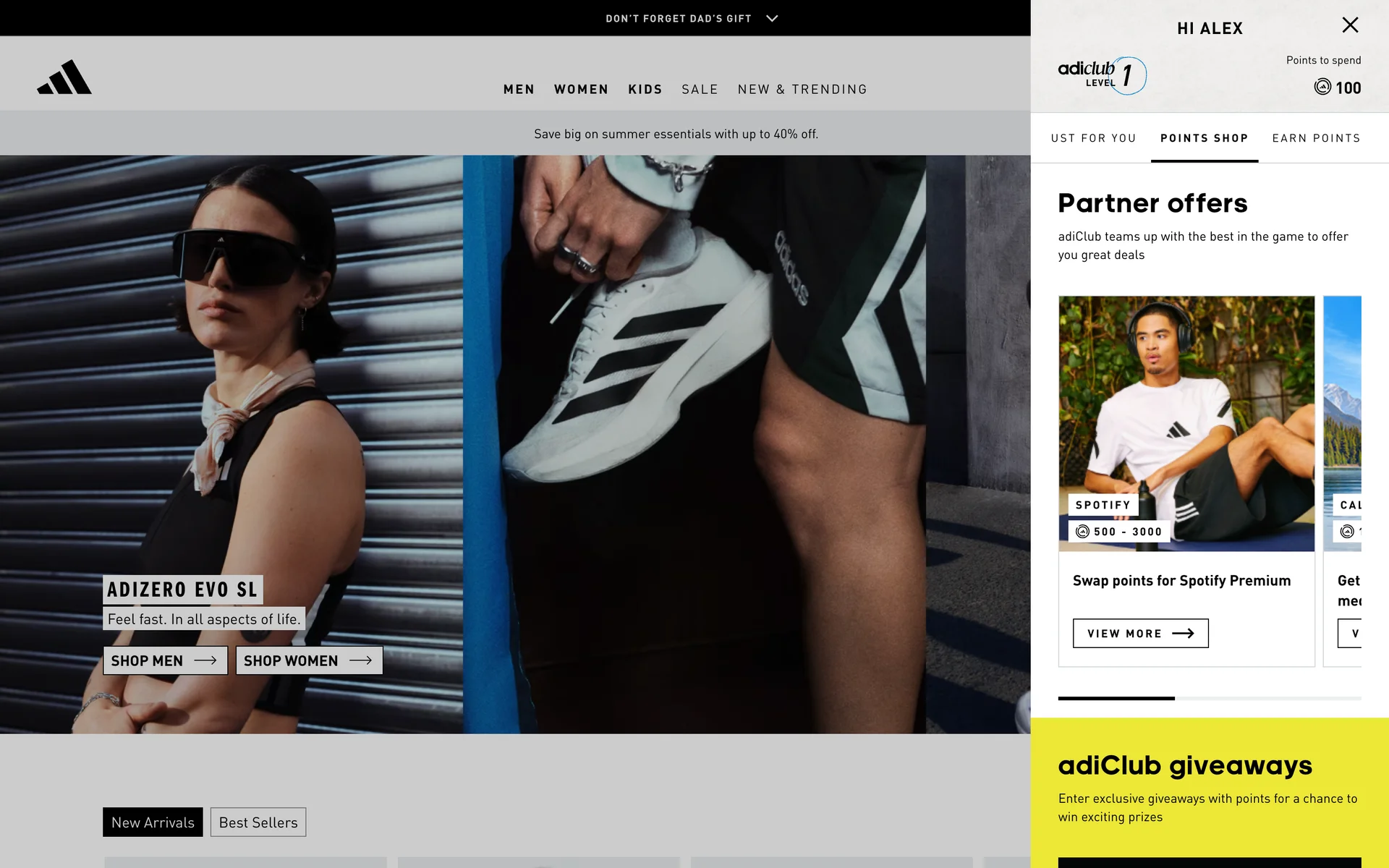This screenshot has height=868, width=1389.
Task: Select the Points Shop tab
Action: (1204, 138)
